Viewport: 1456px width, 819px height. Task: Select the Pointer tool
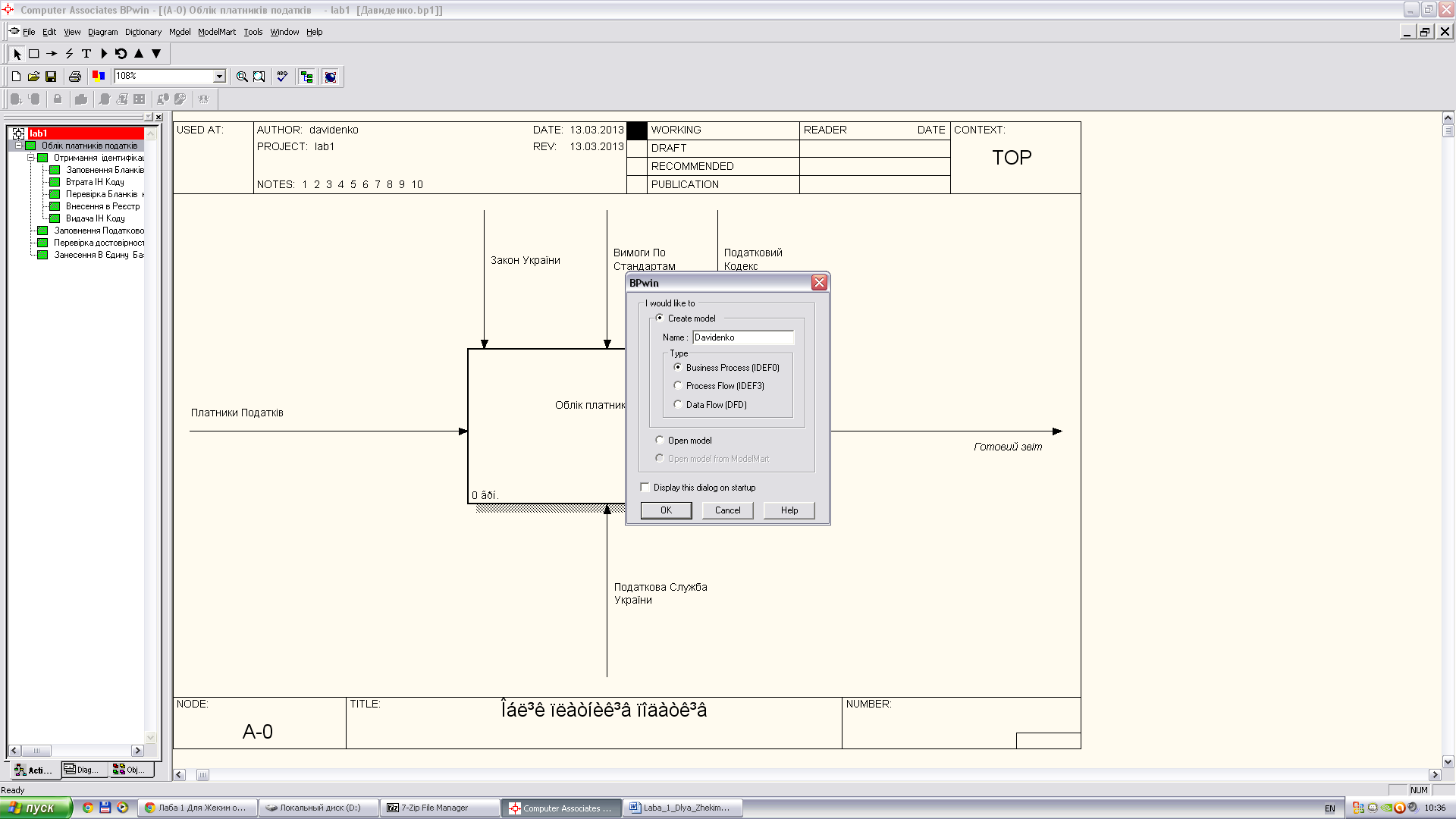17,54
